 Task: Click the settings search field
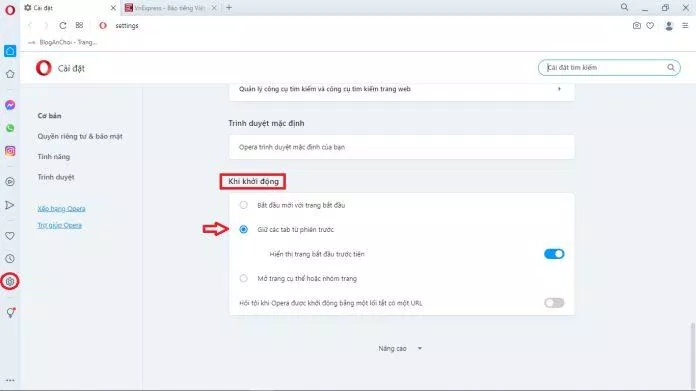609,67
